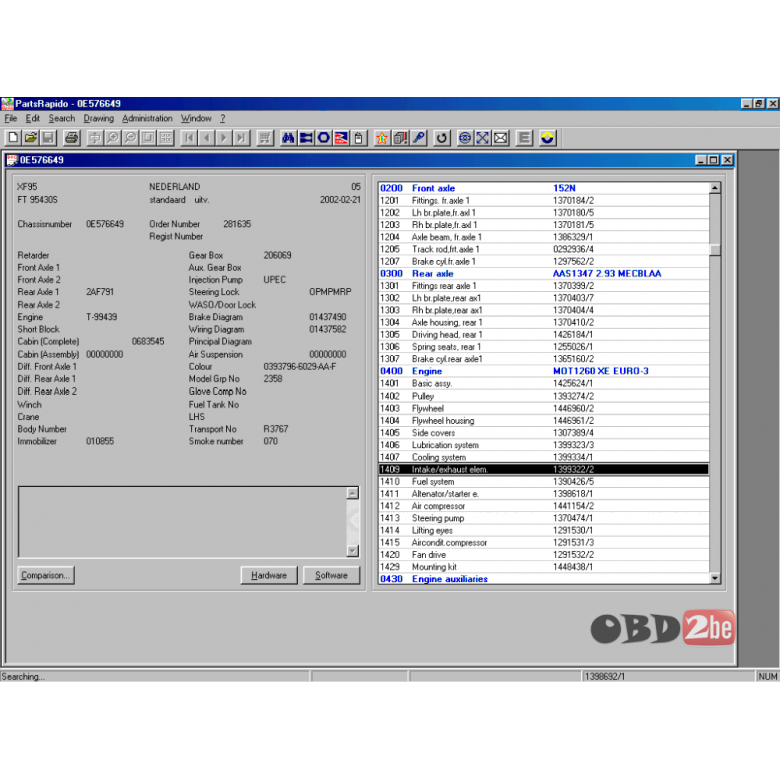This screenshot has height=780, width=780.
Task: Open the File menu
Action: pos(10,118)
